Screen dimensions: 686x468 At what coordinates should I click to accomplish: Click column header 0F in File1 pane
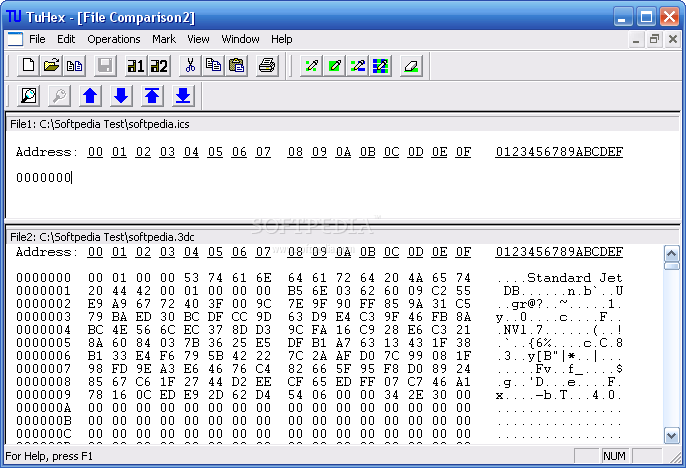(x=463, y=152)
